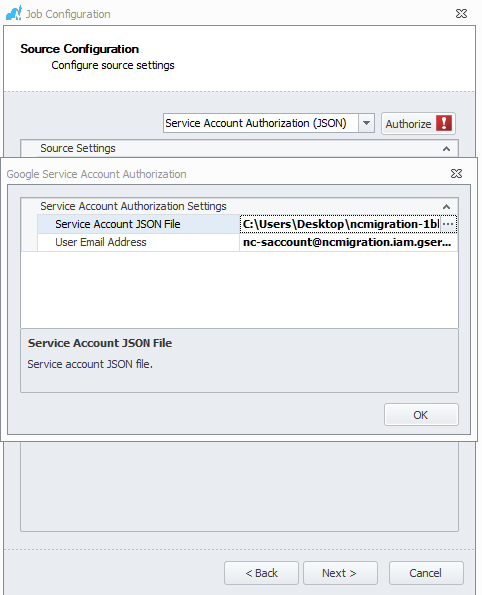This screenshot has width=482, height=595.
Task: Proceed with the Next > button
Action: tap(340, 573)
